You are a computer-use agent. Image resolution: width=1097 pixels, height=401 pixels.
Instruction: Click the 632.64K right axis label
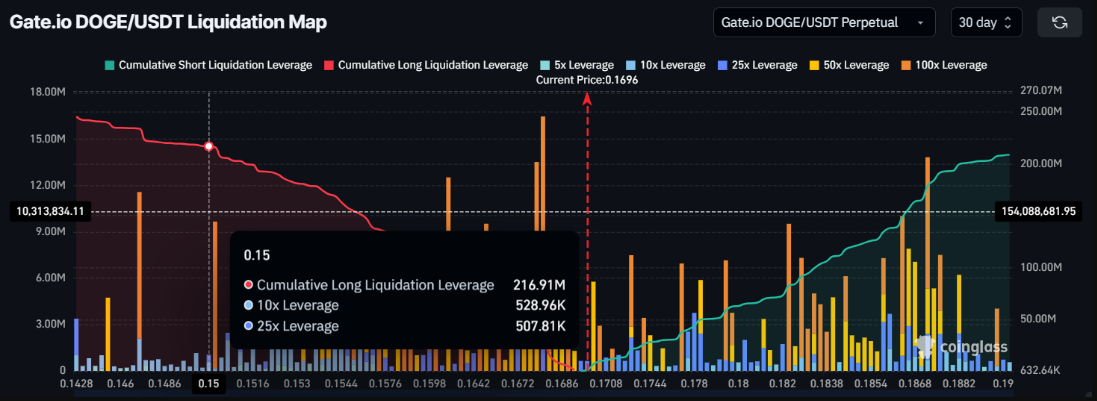click(x=1042, y=371)
